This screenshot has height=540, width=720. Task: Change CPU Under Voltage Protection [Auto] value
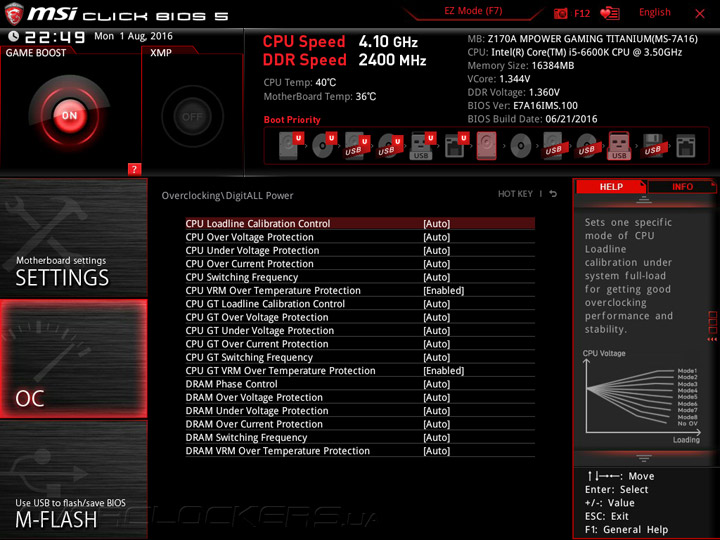click(437, 250)
